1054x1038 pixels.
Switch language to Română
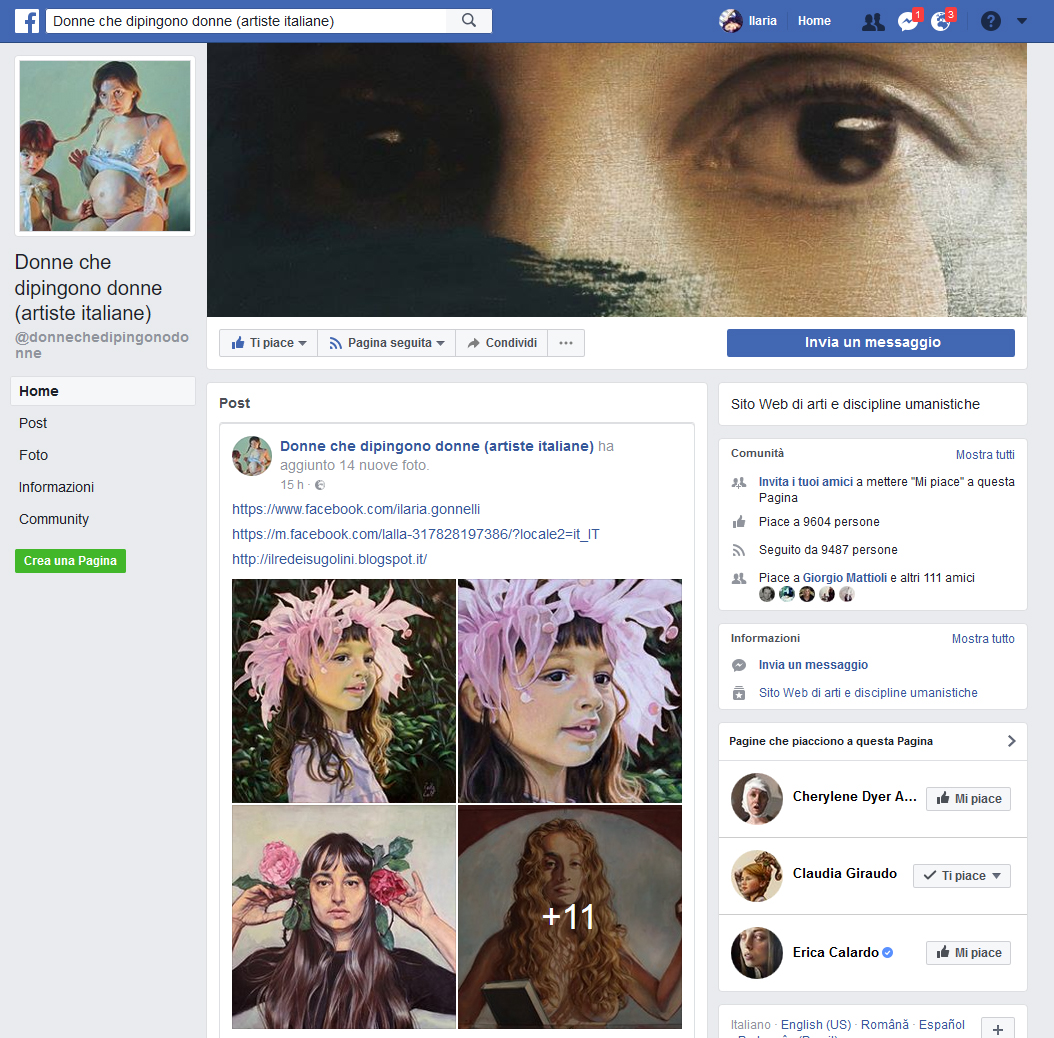click(x=885, y=1025)
